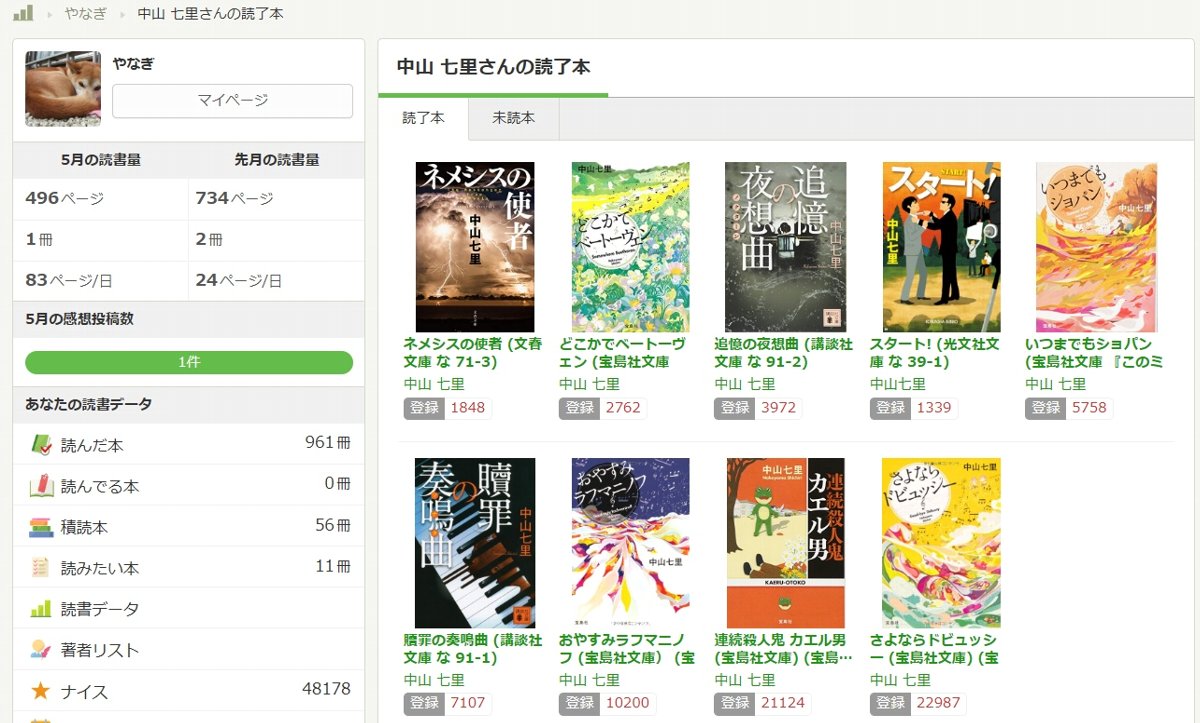Screen dimensions: 1200x723
Task: Click the 11冊 読みたい本 count
Action: [333, 566]
